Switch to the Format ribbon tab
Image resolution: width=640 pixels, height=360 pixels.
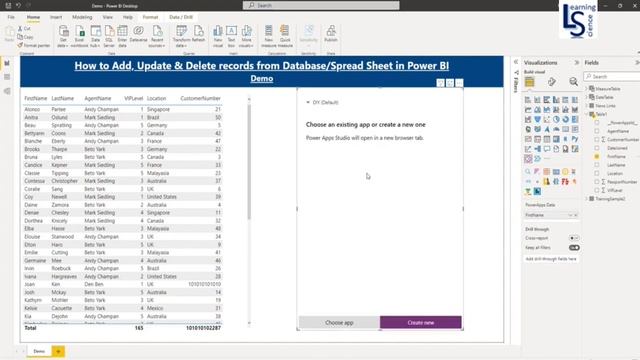(x=150, y=17)
